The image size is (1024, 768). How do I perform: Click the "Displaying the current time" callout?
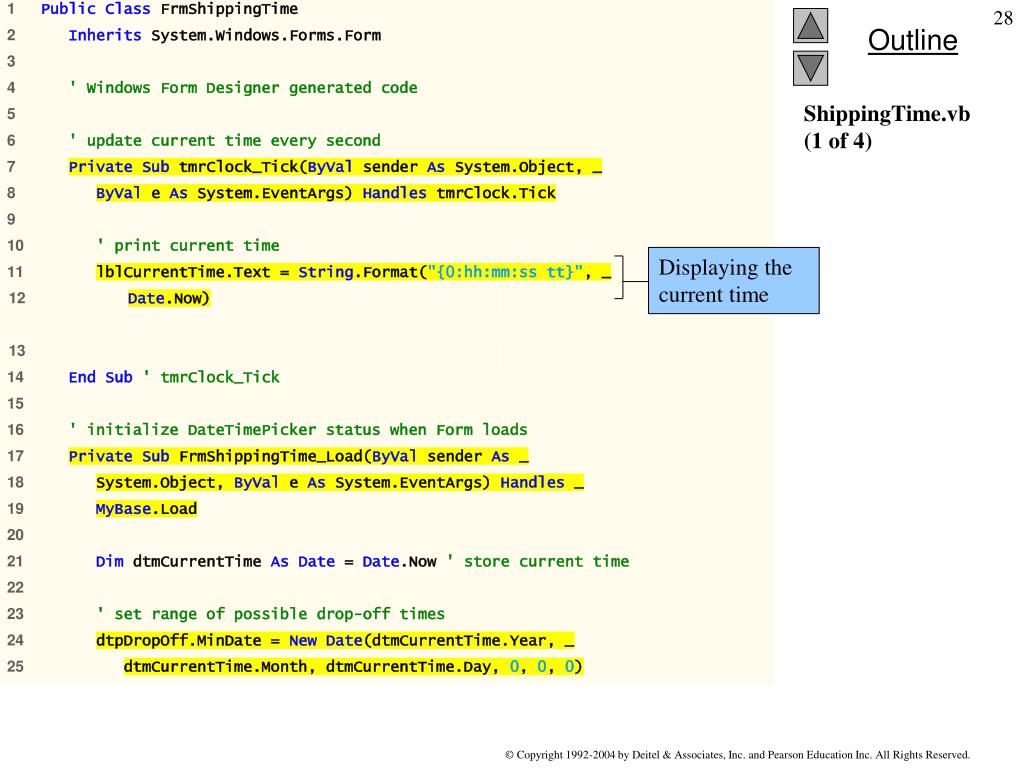pyautogui.click(x=733, y=280)
